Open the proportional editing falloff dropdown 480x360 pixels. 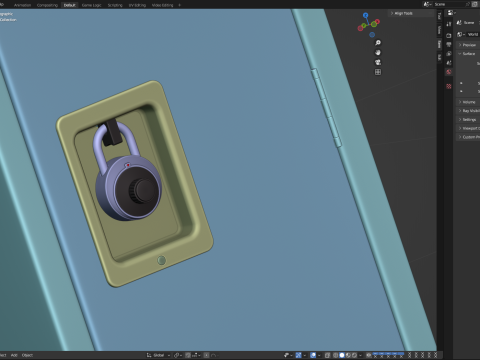click(214, 355)
